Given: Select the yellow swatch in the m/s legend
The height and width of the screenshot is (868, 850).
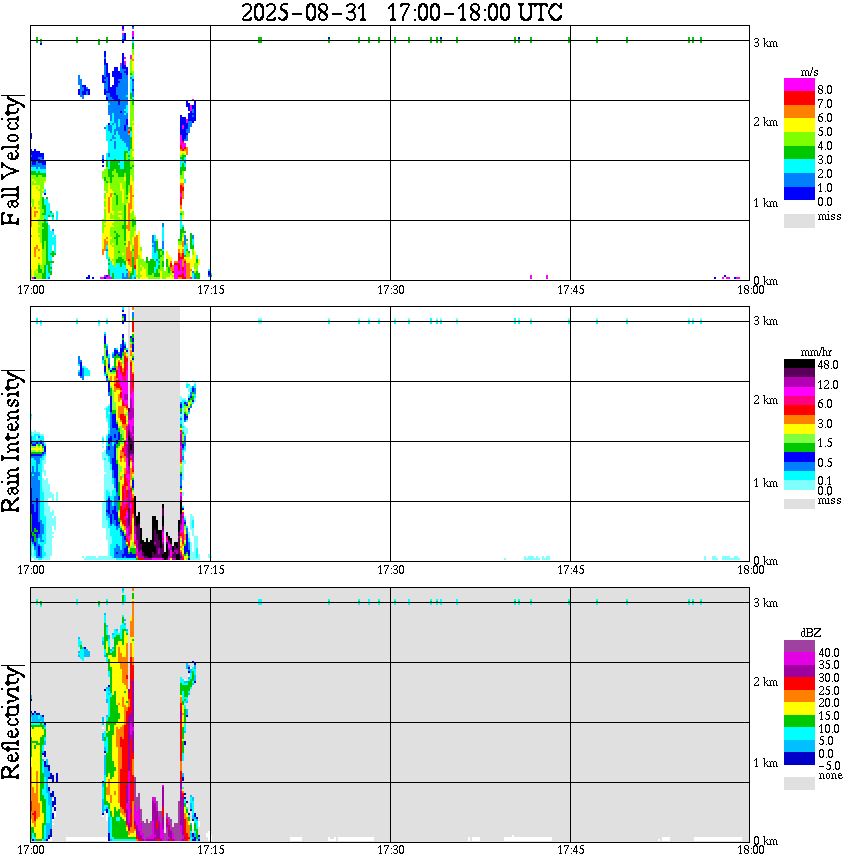Looking at the screenshot, I should [799, 126].
